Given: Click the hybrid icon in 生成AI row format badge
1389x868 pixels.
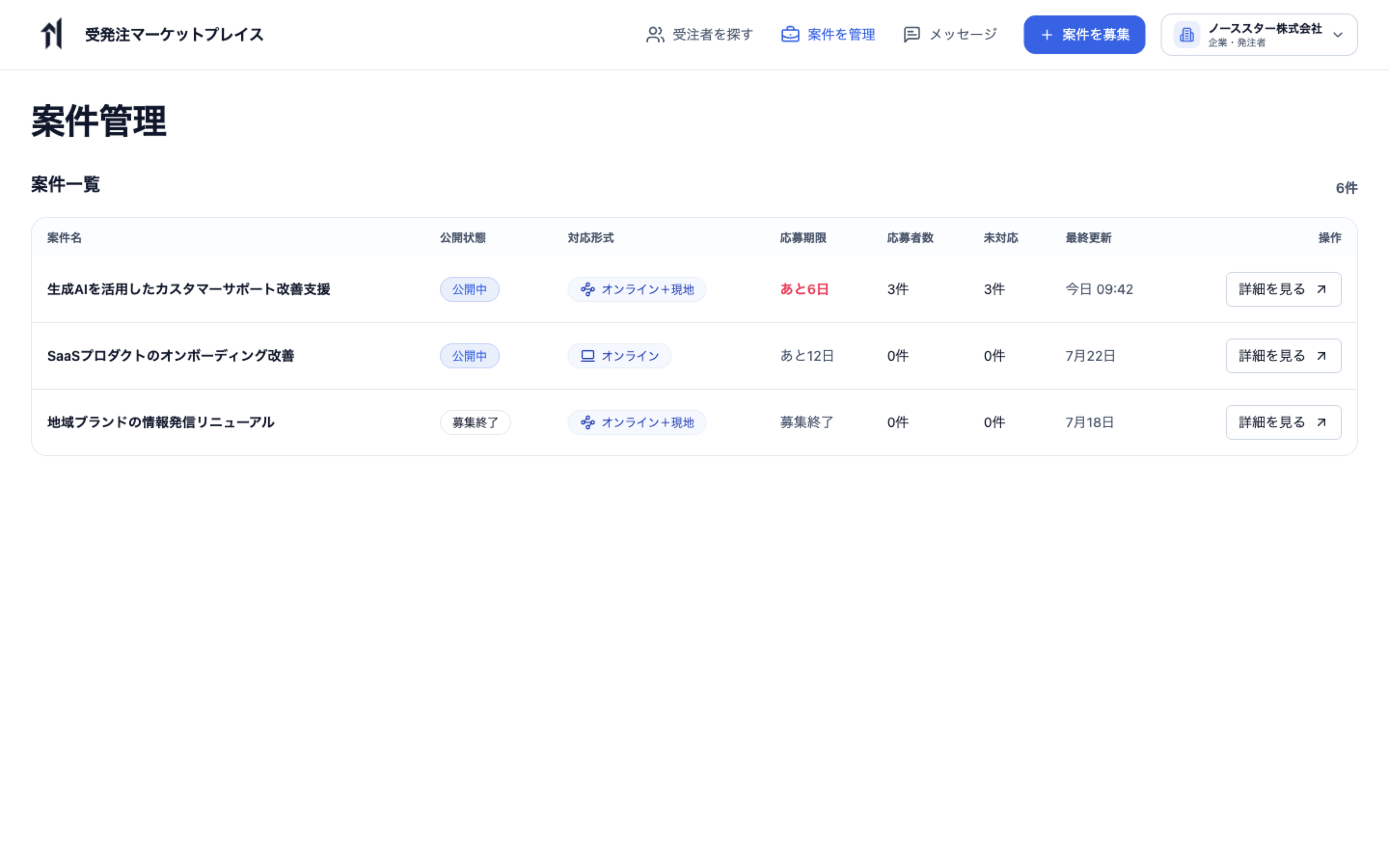Looking at the screenshot, I should click(x=588, y=289).
